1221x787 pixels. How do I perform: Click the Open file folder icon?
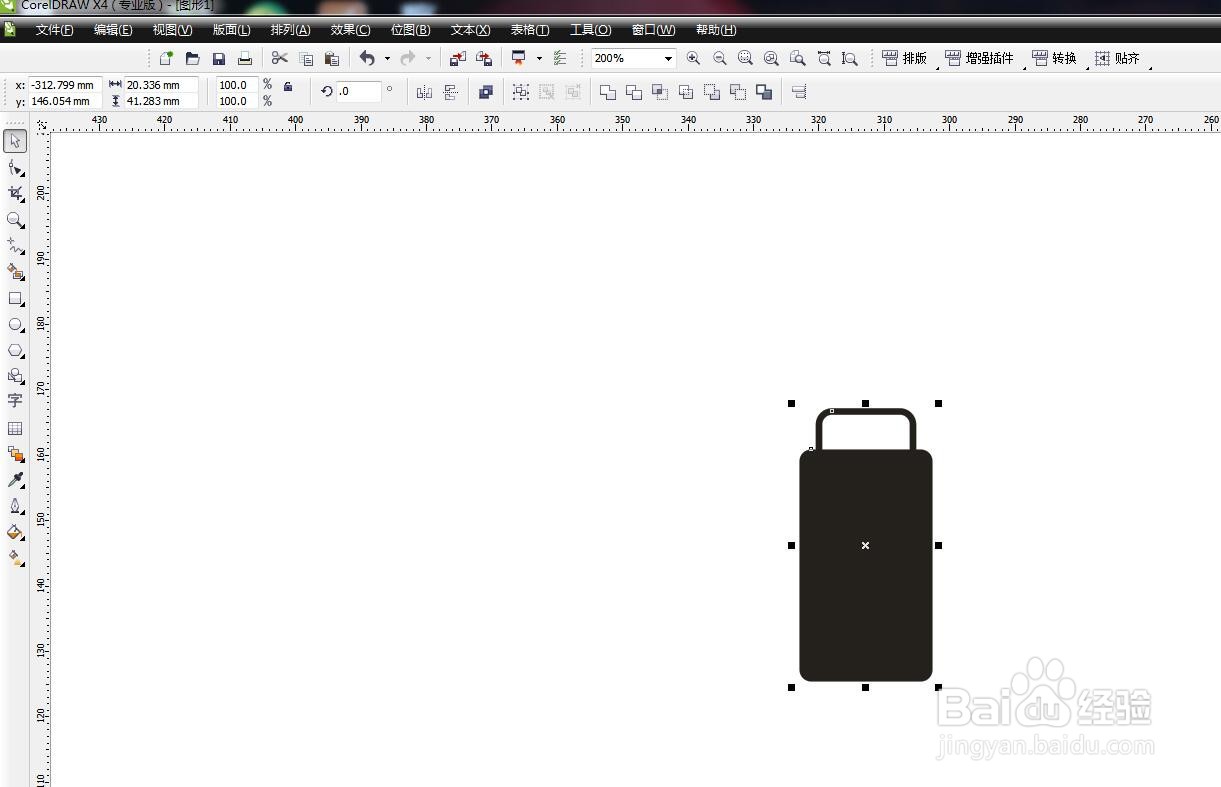(x=192, y=58)
